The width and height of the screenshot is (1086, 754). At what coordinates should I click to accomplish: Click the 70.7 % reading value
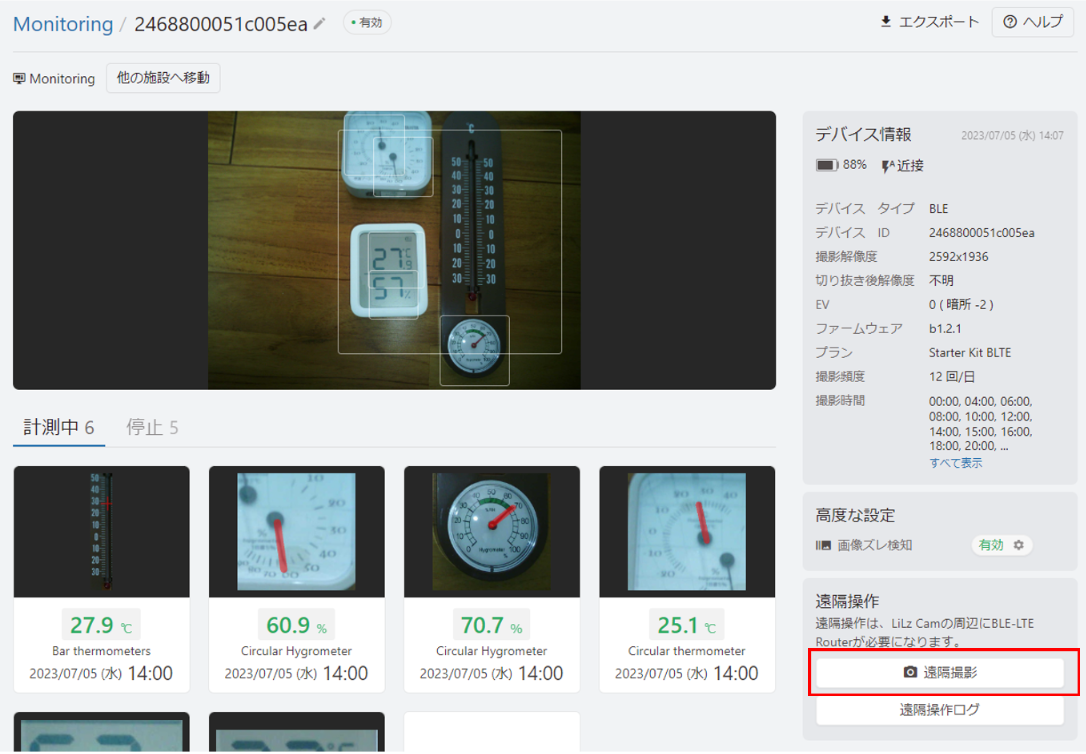[492, 625]
